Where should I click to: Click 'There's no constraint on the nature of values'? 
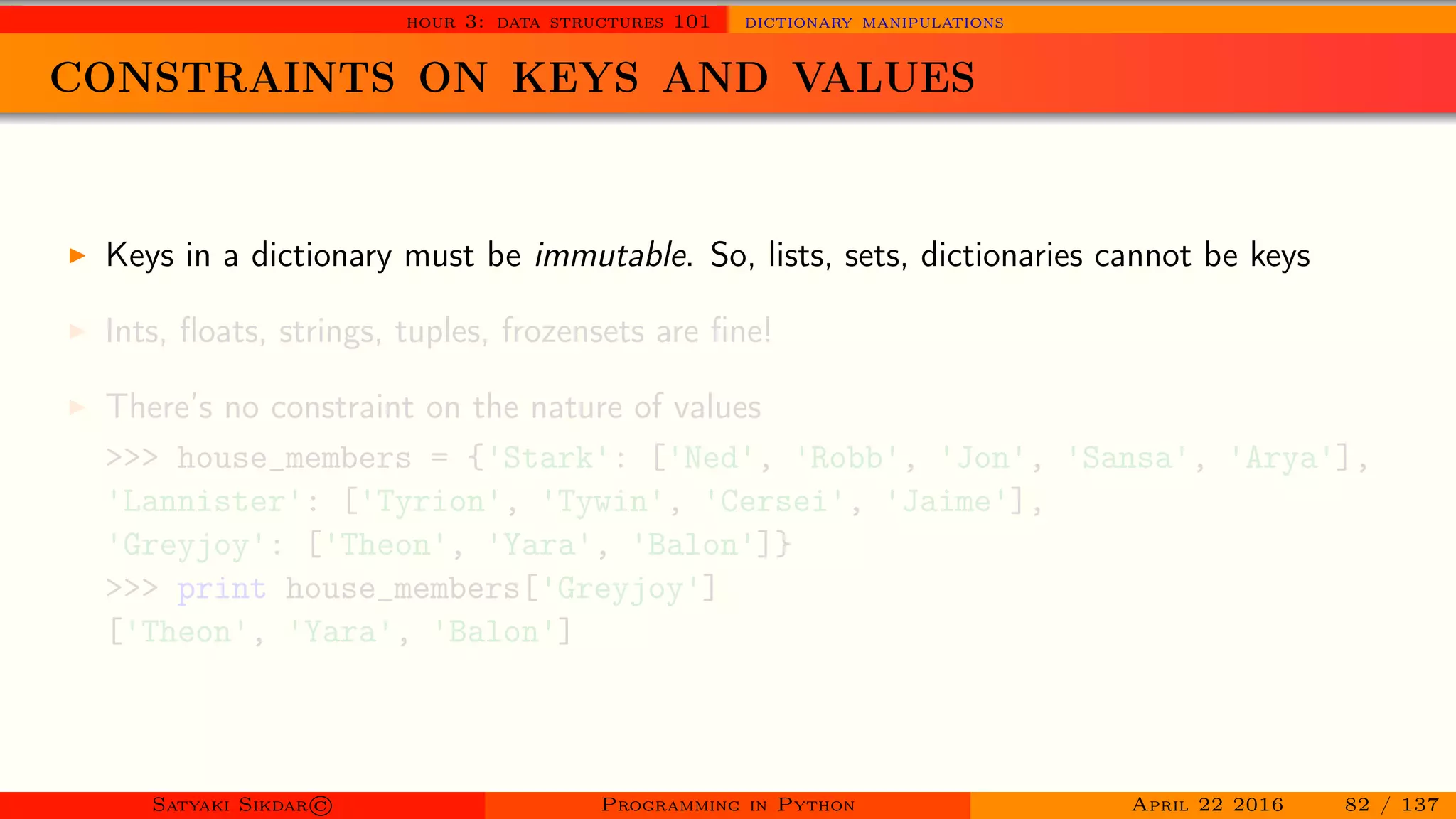(433, 407)
